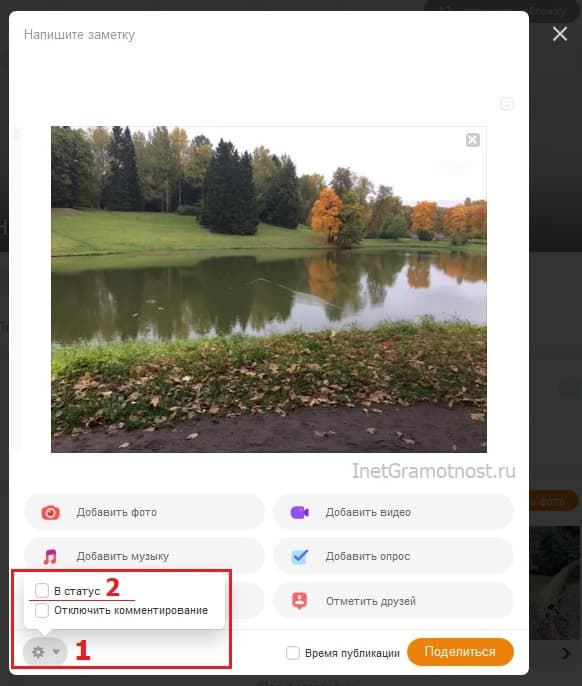
Task: Click the small note icon above the photo
Action: 507,104
